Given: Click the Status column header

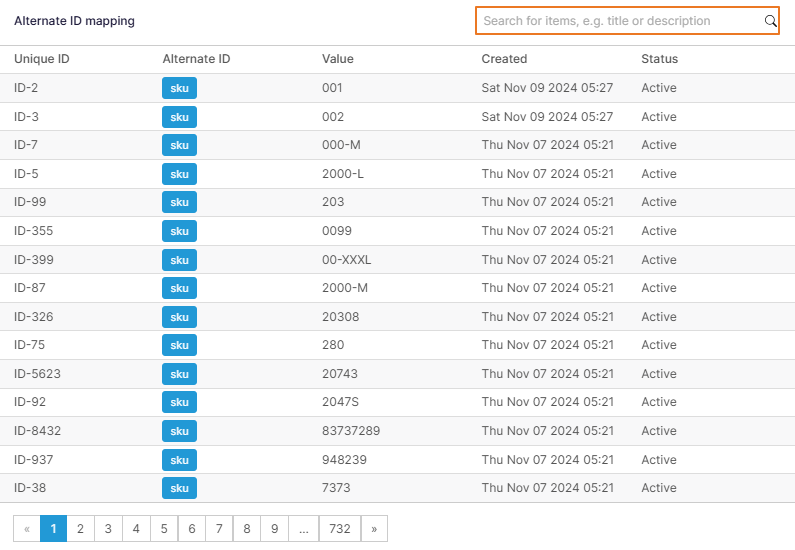Looking at the screenshot, I should pos(659,59).
